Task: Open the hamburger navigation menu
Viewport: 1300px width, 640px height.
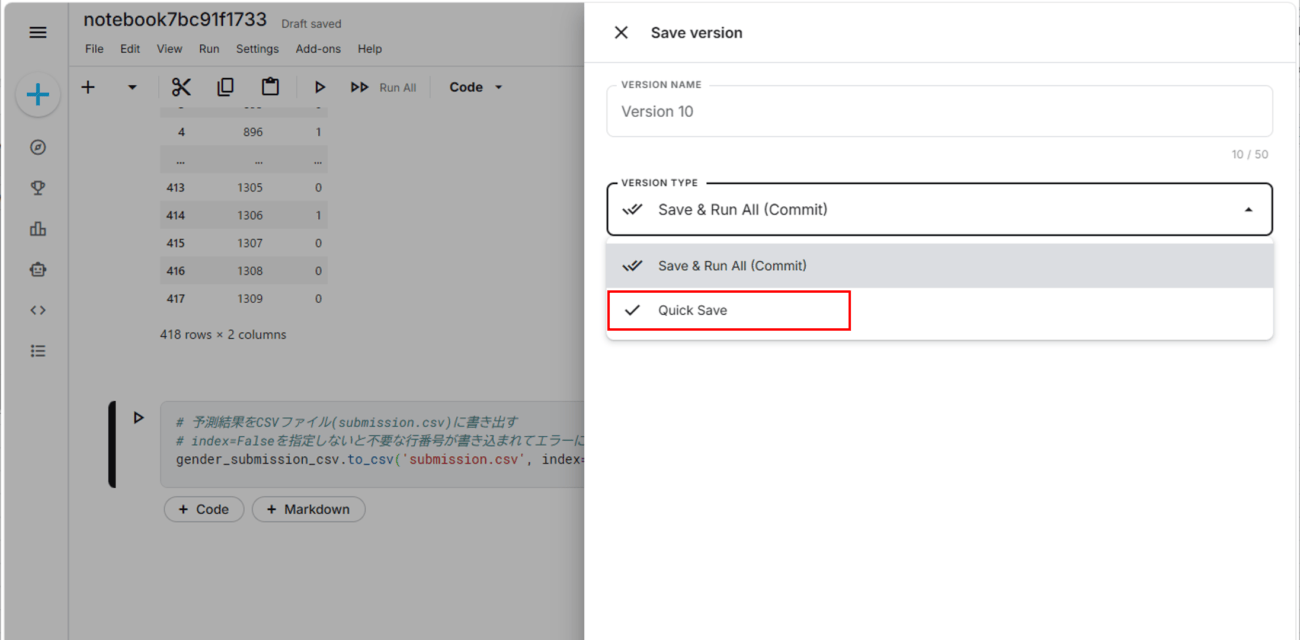Action: click(38, 33)
